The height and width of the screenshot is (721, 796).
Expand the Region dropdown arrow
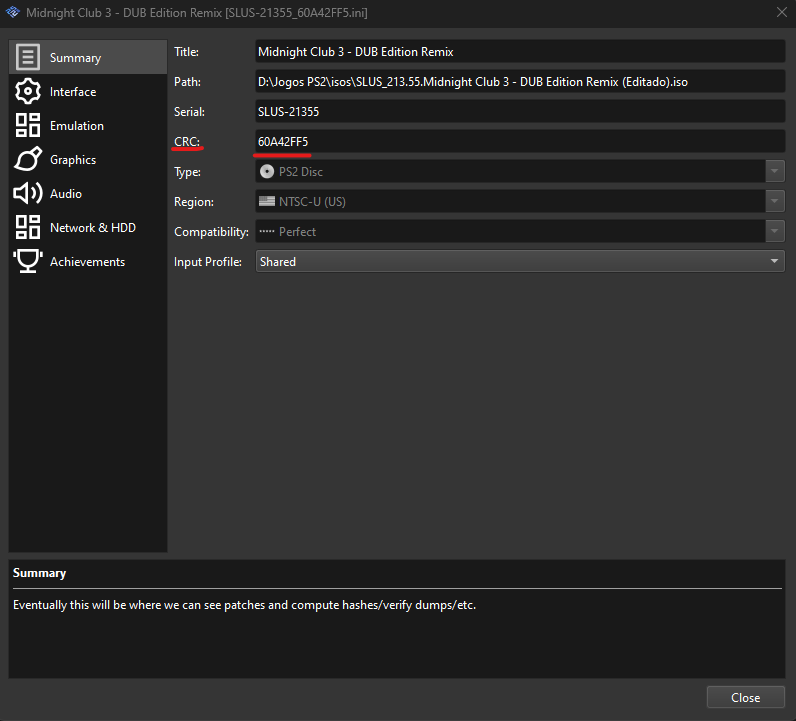(x=774, y=202)
